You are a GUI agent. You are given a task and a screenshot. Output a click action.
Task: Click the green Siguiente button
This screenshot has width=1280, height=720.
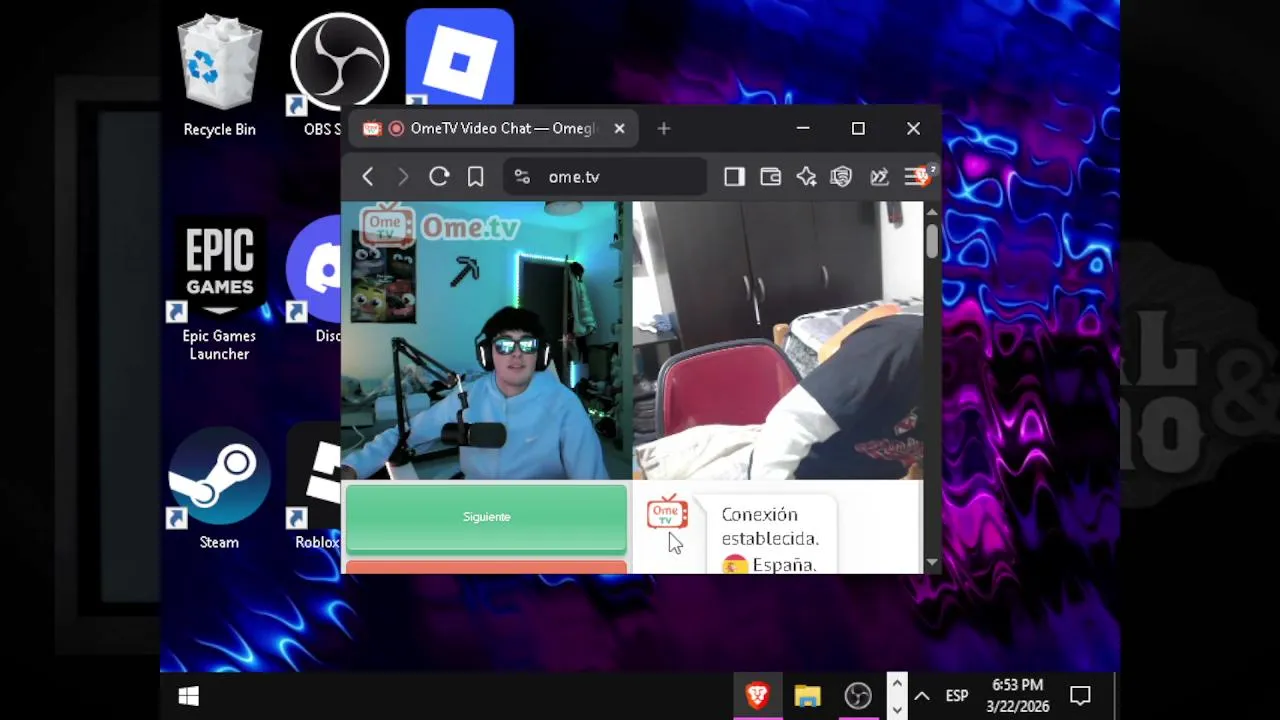(486, 517)
